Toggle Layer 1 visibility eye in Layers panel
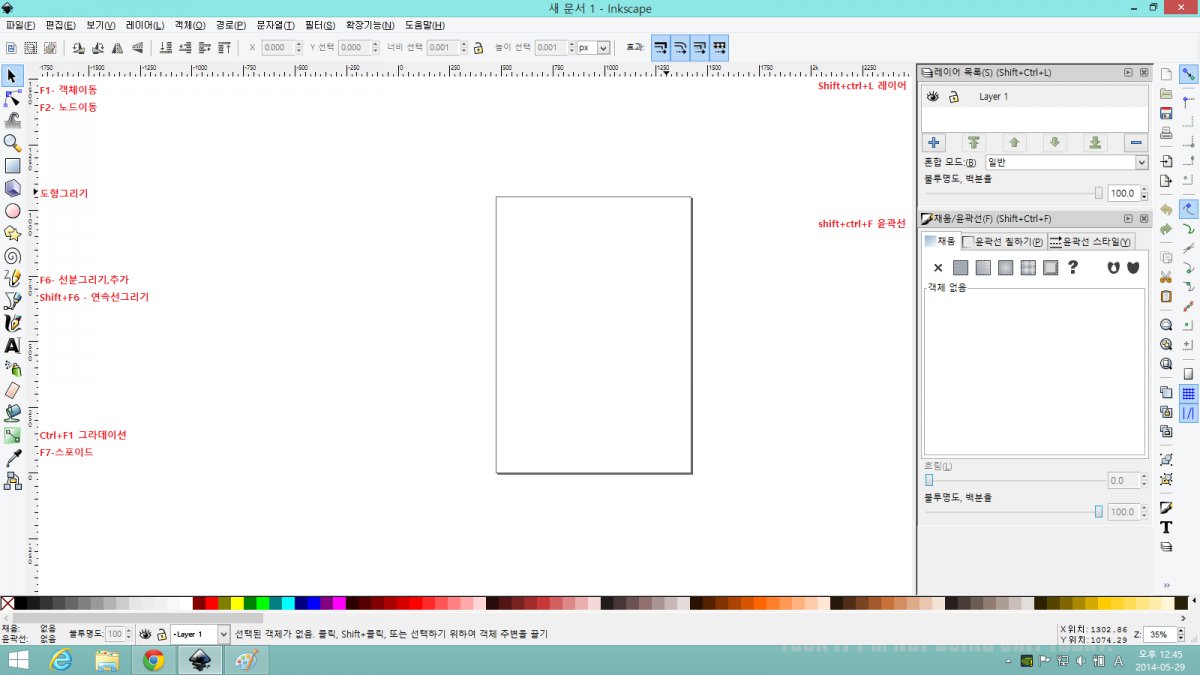This screenshot has height=675, width=1200. [932, 97]
